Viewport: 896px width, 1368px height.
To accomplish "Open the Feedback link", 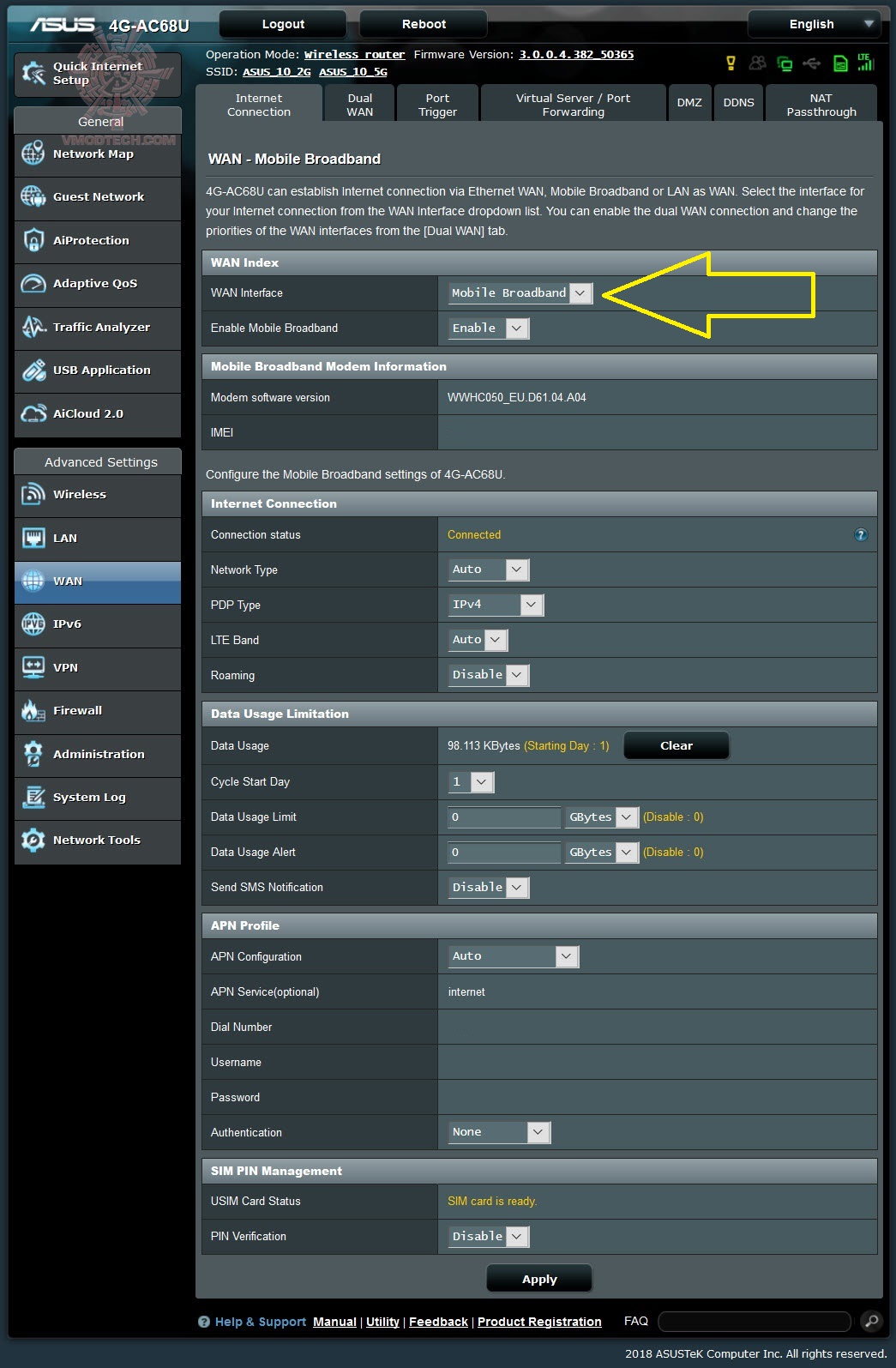I will click(x=438, y=1322).
